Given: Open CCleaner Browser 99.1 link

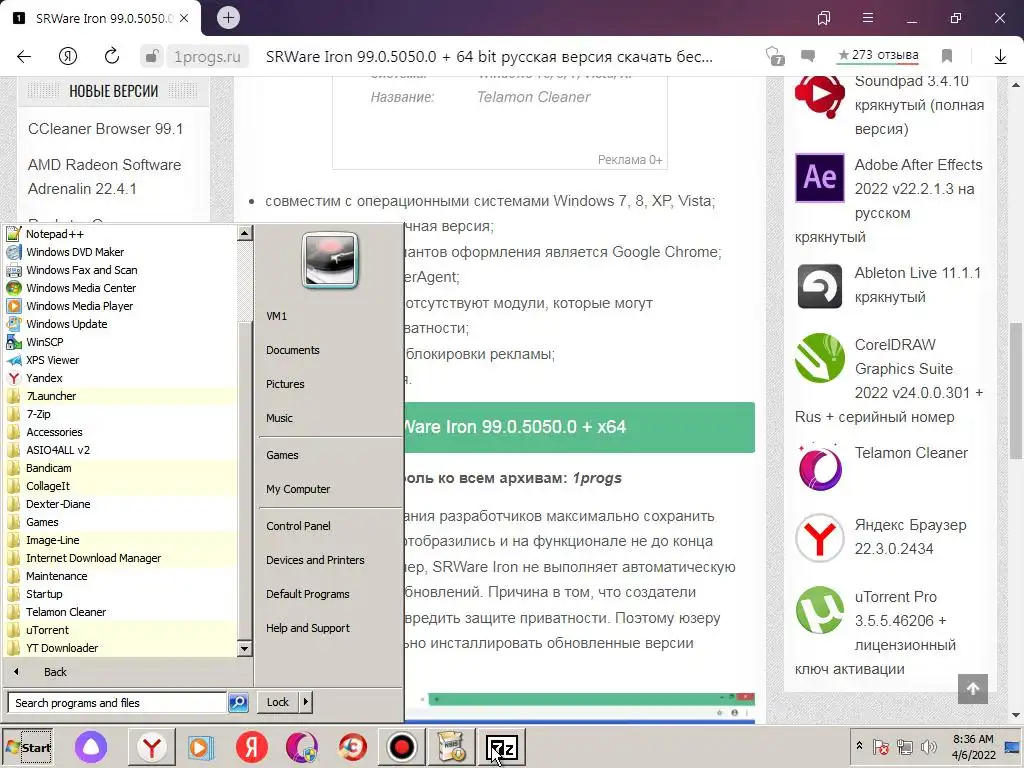Looking at the screenshot, I should (106, 129).
